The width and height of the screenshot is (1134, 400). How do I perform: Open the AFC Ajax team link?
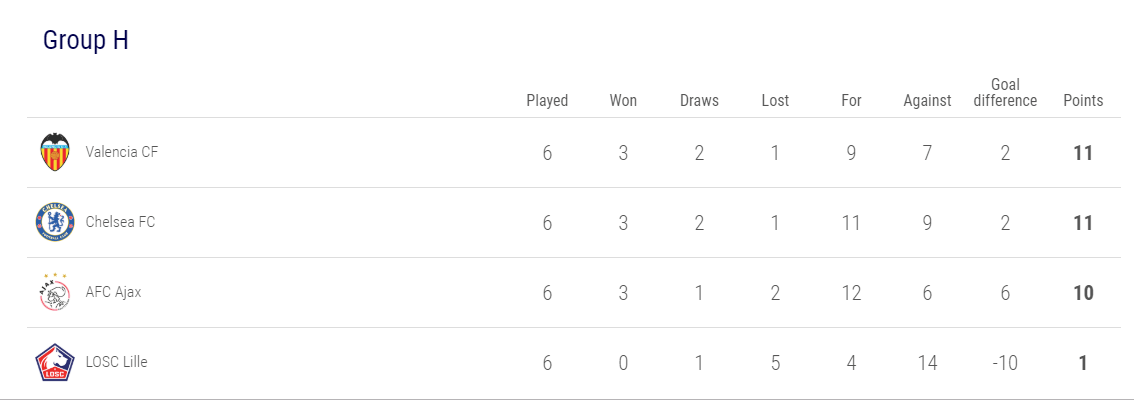point(114,292)
